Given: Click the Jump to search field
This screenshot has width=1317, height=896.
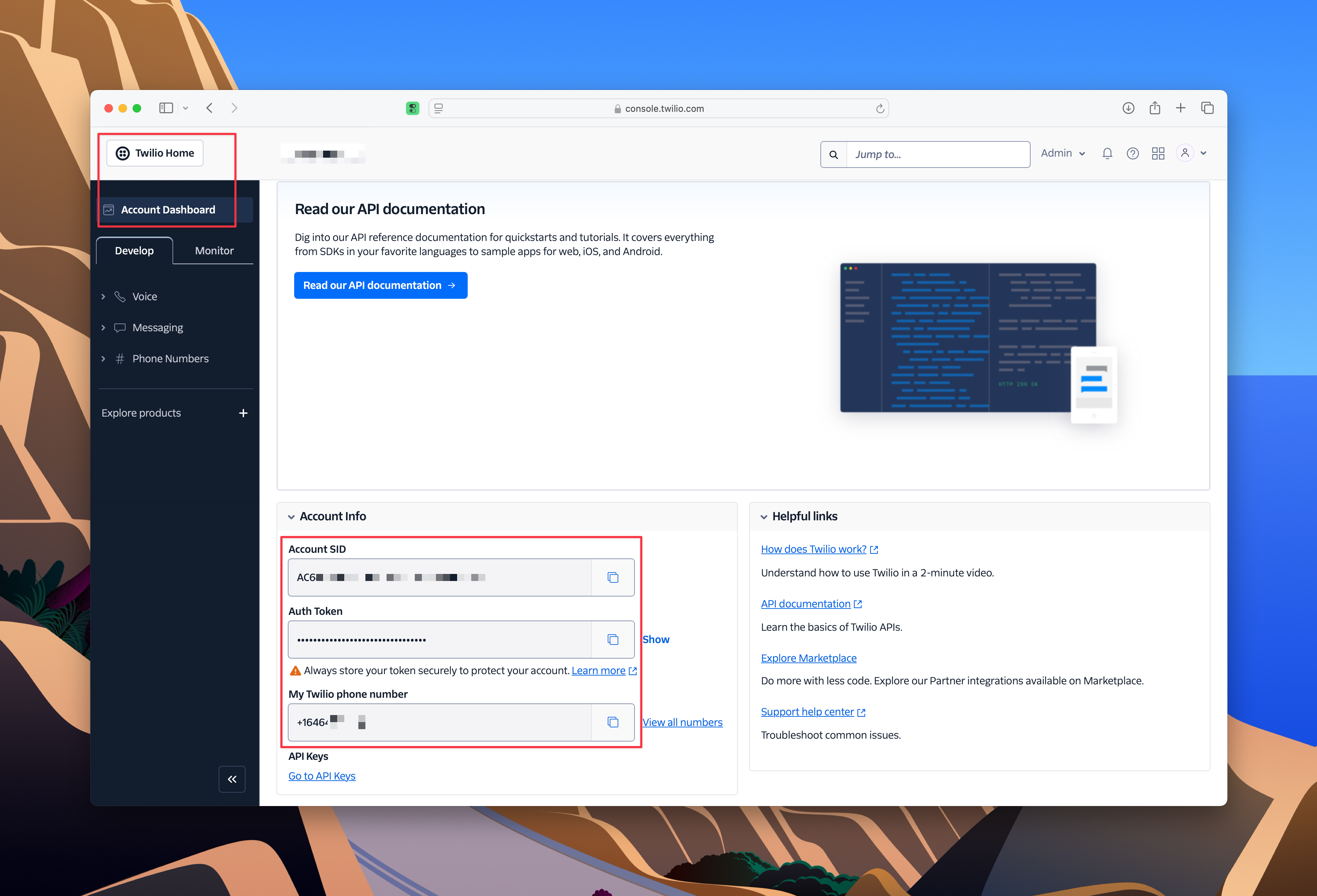Looking at the screenshot, I should pyautogui.click(x=938, y=154).
